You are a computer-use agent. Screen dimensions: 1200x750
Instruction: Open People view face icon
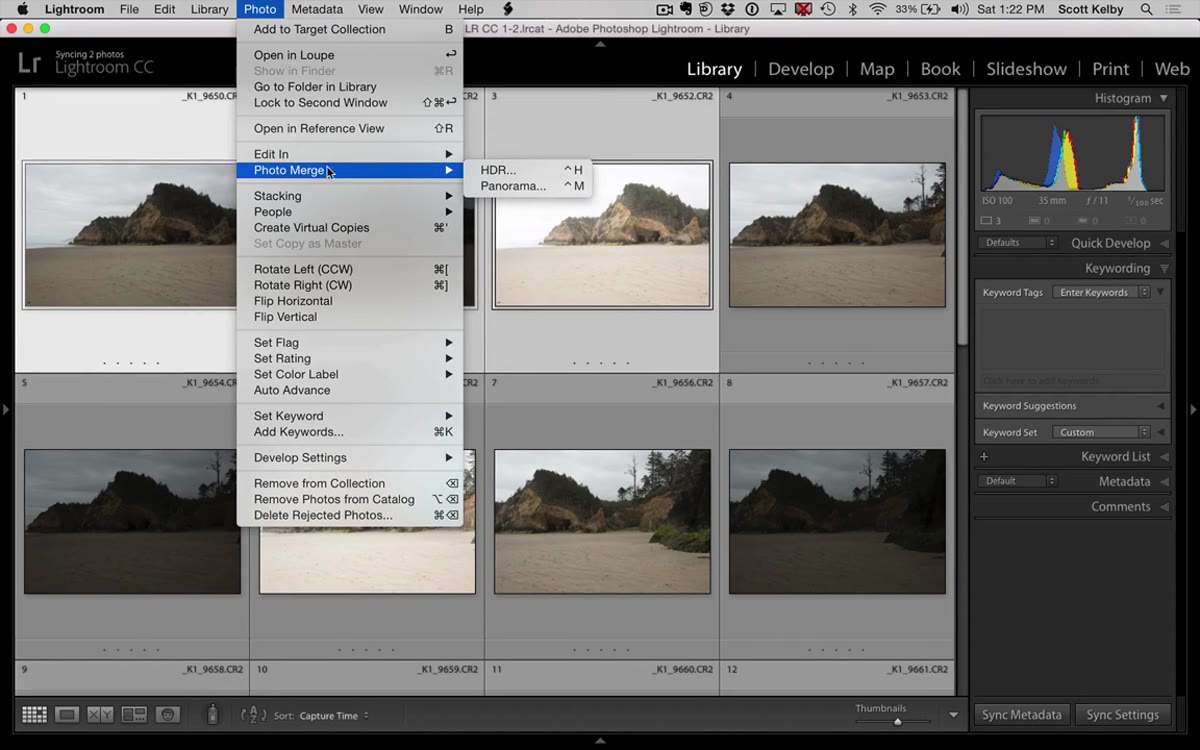(168, 715)
